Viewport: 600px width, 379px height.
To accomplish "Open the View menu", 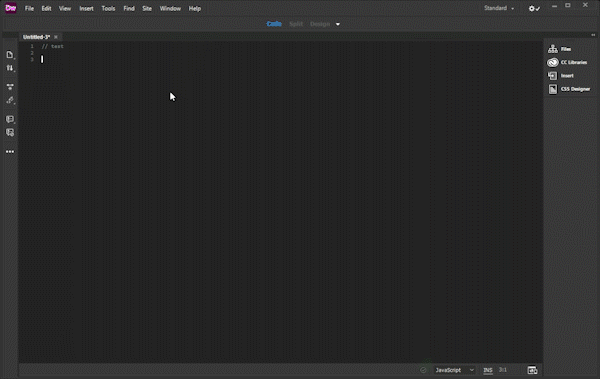I will [x=65, y=8].
